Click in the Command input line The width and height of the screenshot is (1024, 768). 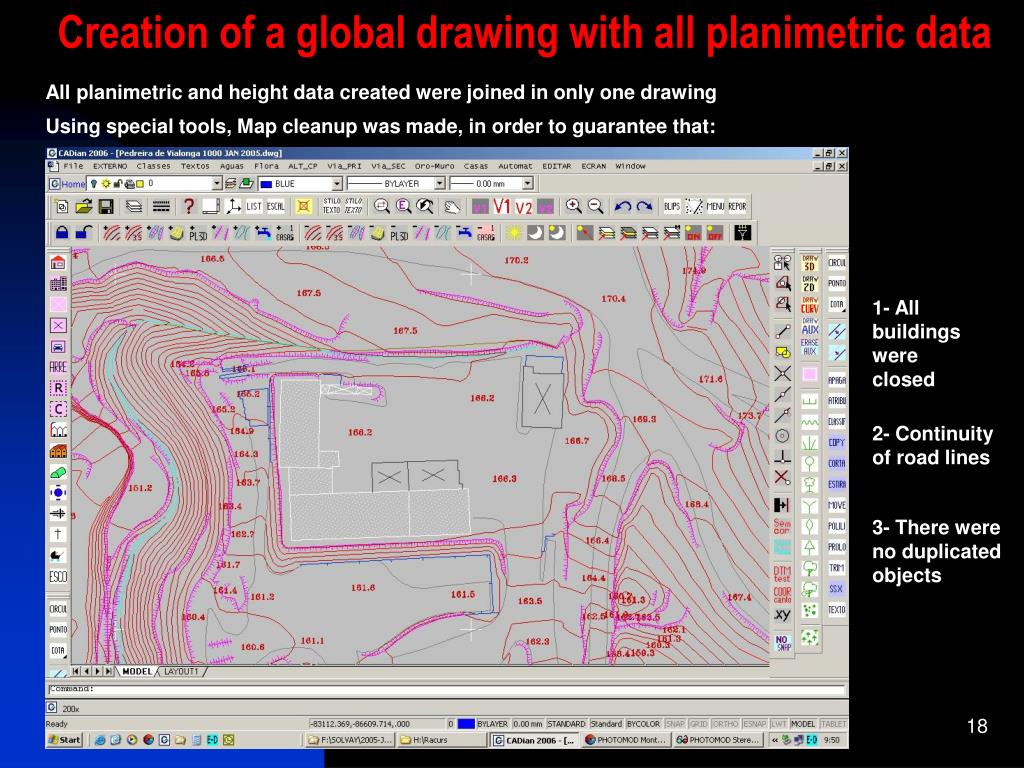[447, 689]
